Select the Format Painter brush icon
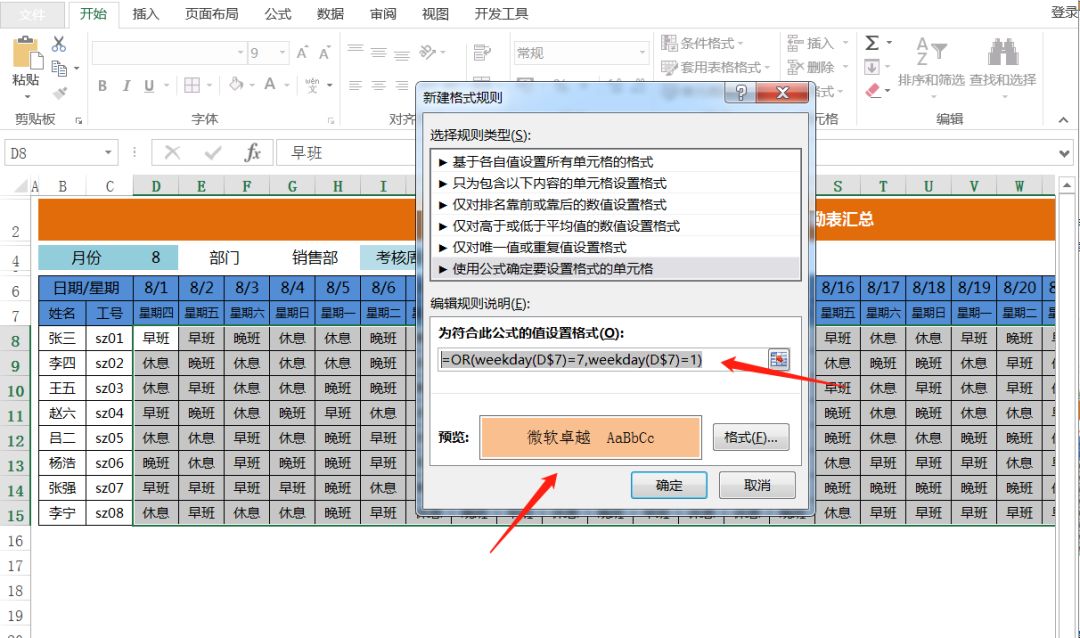Image resolution: width=1080 pixels, height=638 pixels. 58,92
